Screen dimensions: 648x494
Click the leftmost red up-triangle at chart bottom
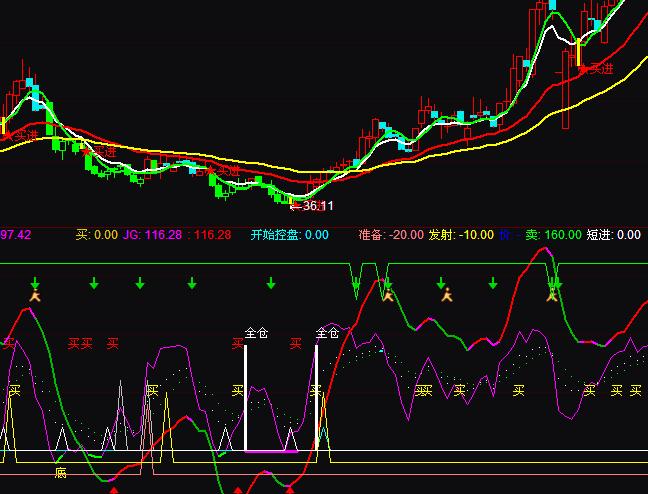[x=113, y=490]
